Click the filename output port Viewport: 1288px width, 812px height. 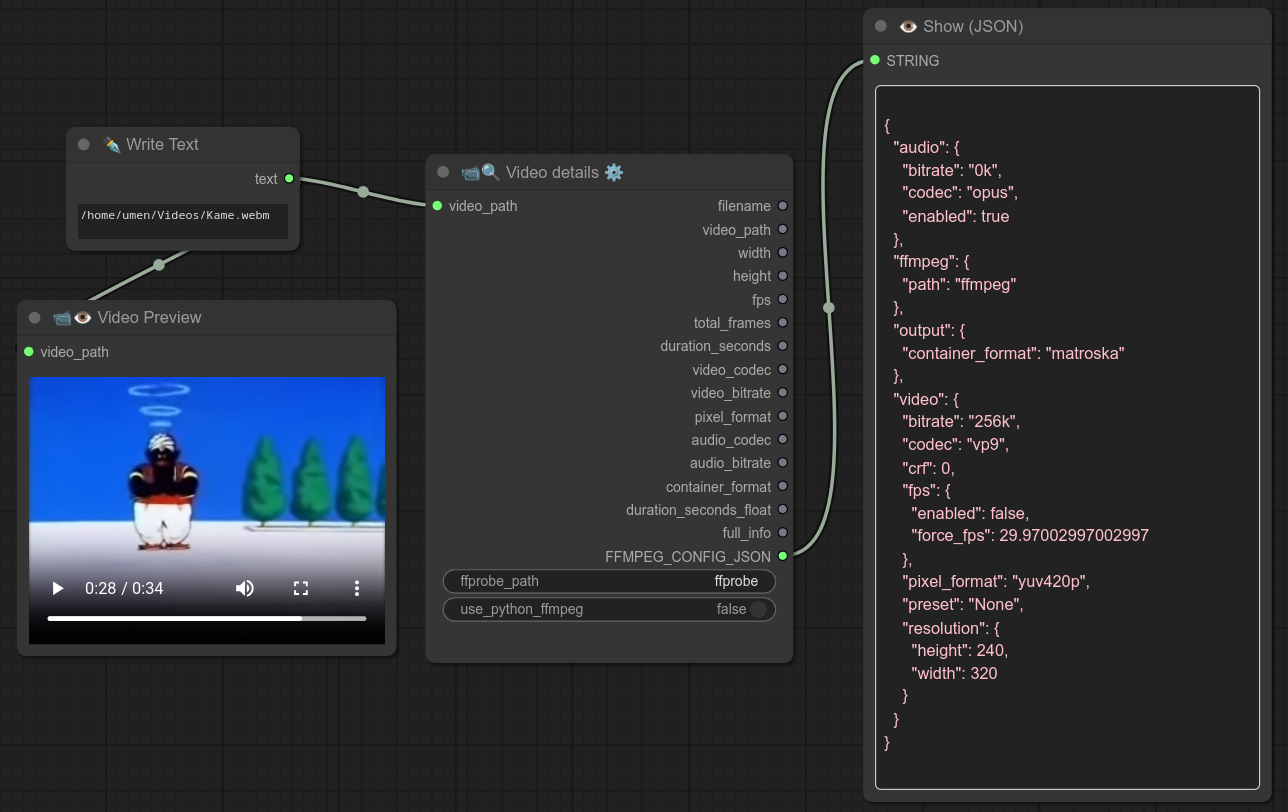click(x=782, y=206)
